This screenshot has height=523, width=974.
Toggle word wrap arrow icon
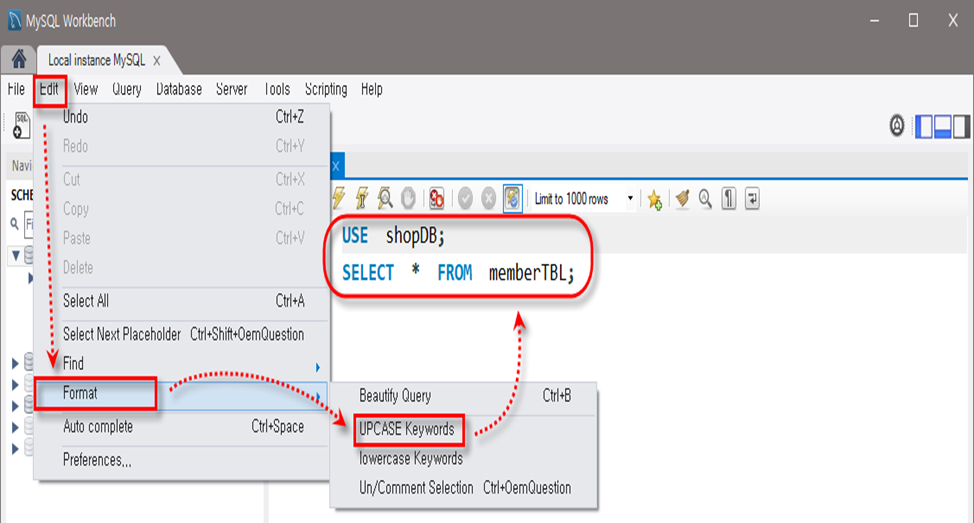[752, 199]
